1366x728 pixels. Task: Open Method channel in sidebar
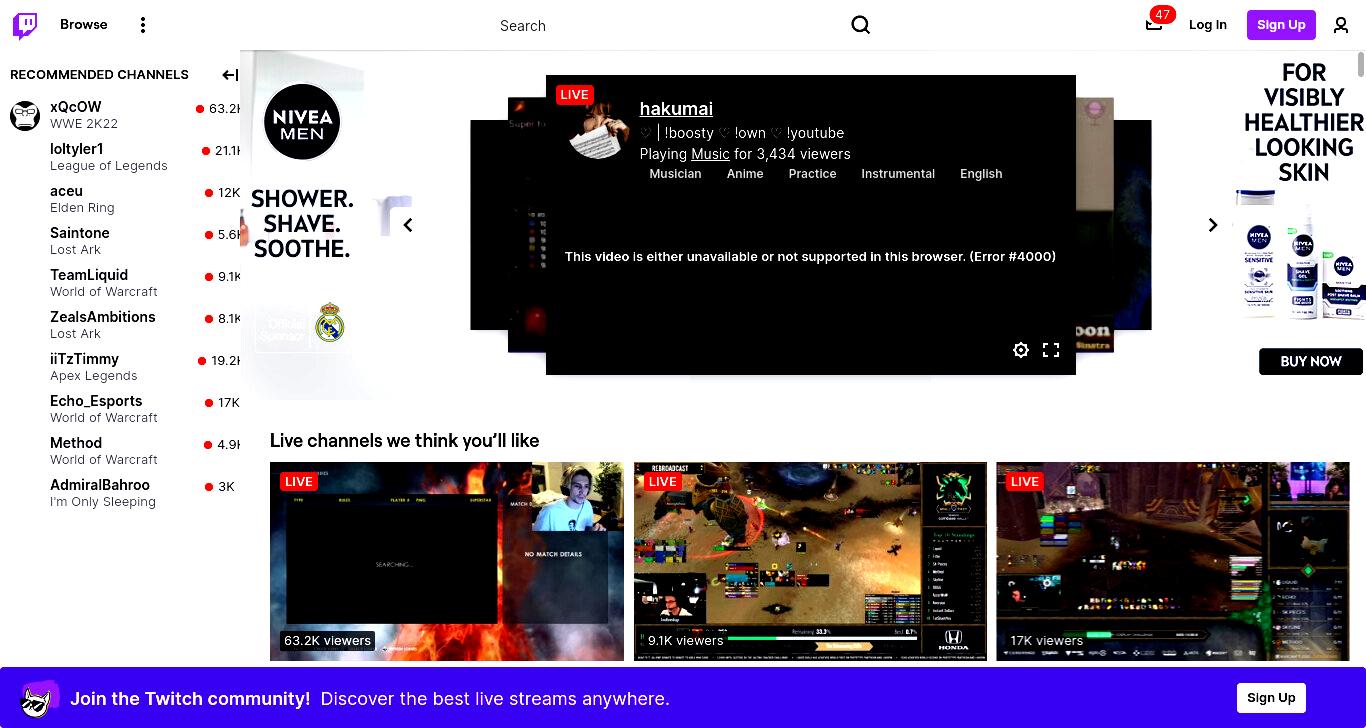point(120,451)
